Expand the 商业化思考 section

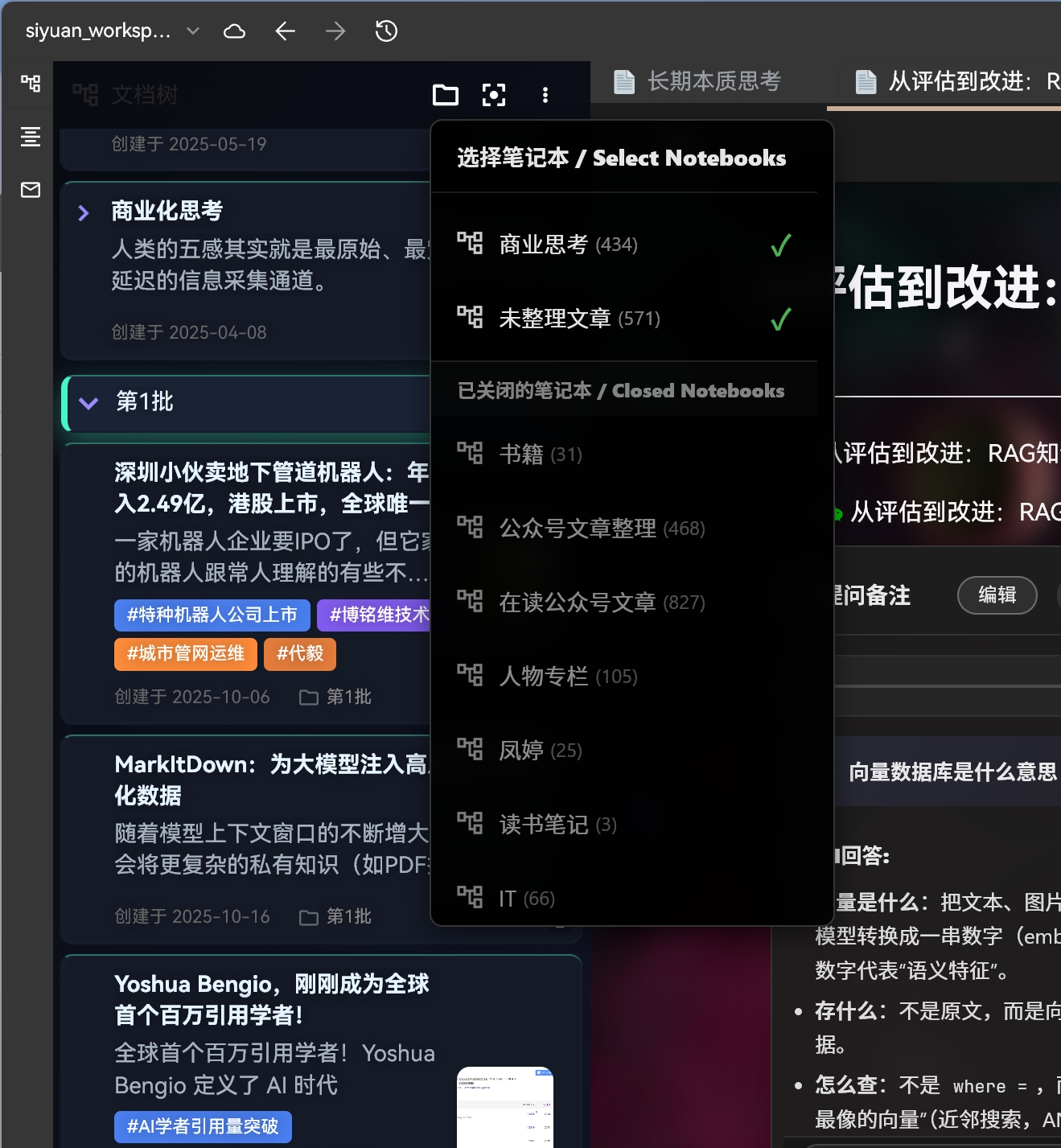click(x=84, y=212)
